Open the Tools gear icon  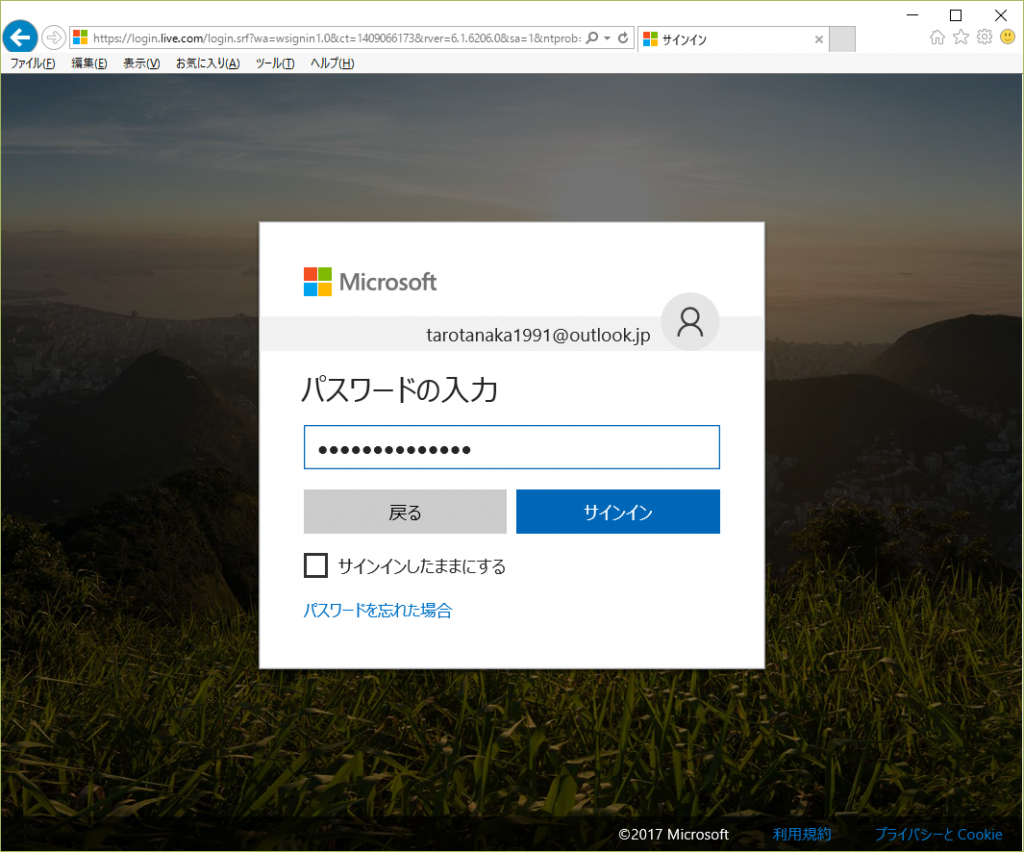pyautogui.click(x=984, y=37)
